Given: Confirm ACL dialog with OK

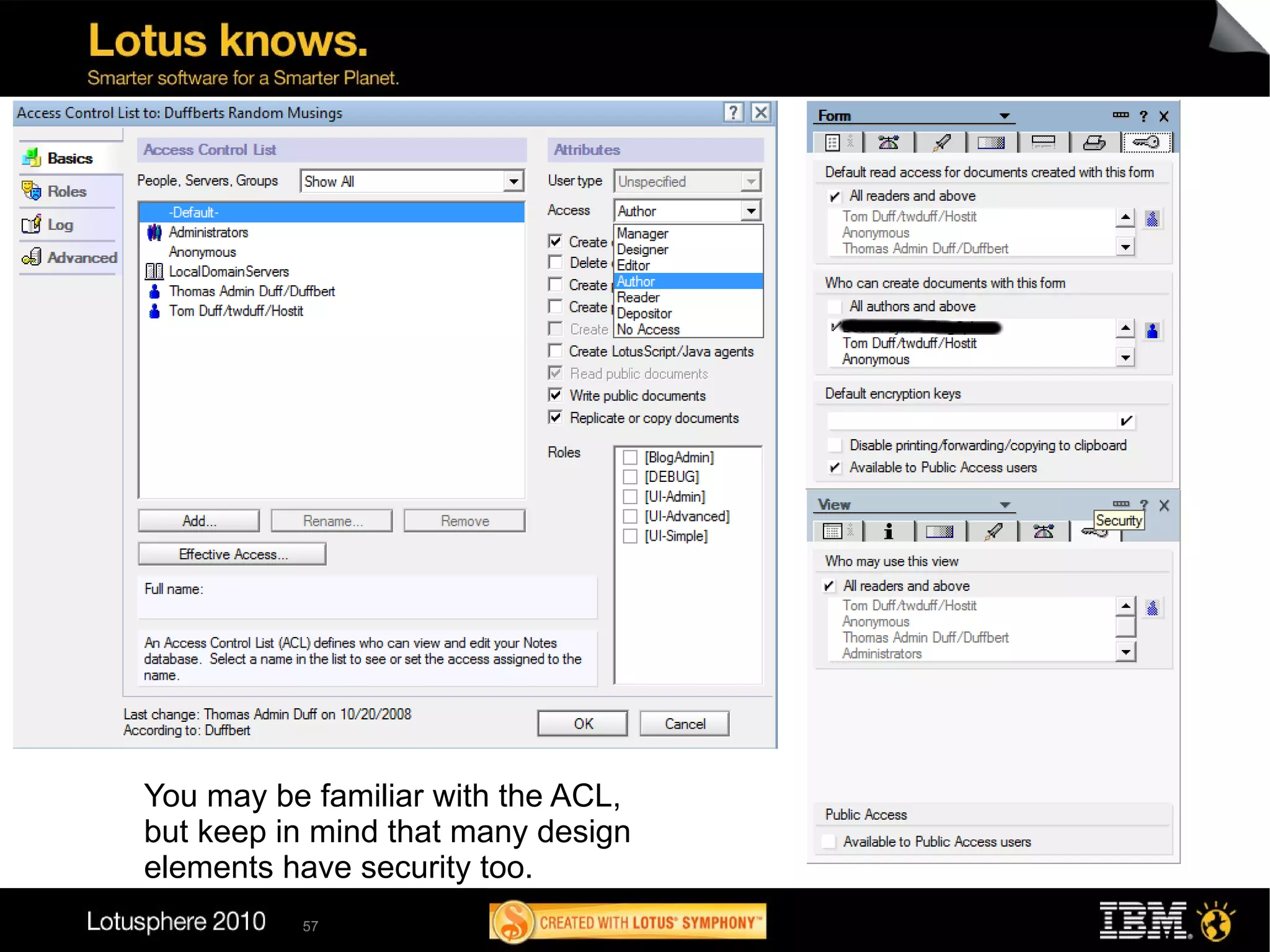Looking at the screenshot, I should 583,724.
